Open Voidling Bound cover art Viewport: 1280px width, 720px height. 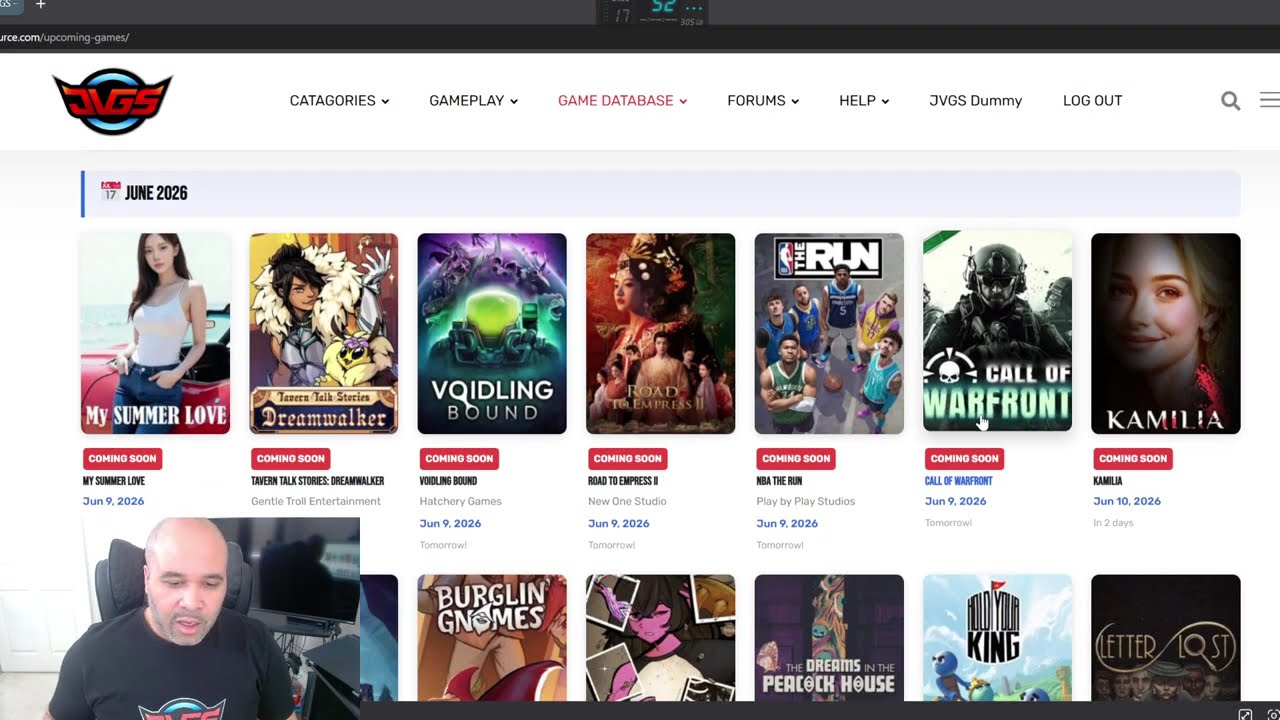coord(492,333)
